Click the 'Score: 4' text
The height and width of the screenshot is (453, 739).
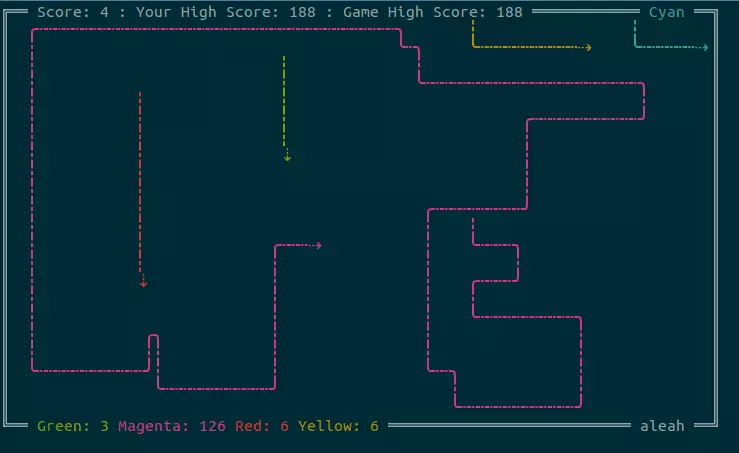73,12
